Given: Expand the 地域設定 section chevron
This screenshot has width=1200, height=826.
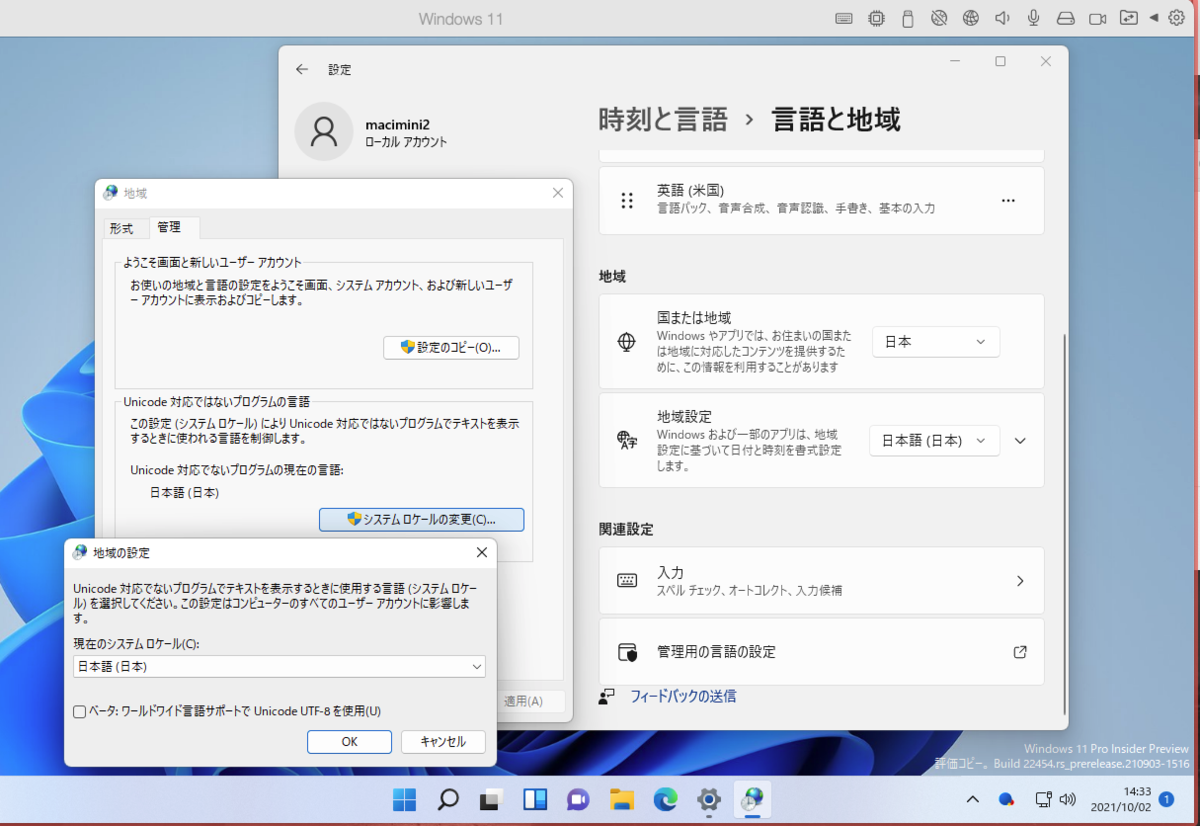Looking at the screenshot, I should tap(1020, 440).
